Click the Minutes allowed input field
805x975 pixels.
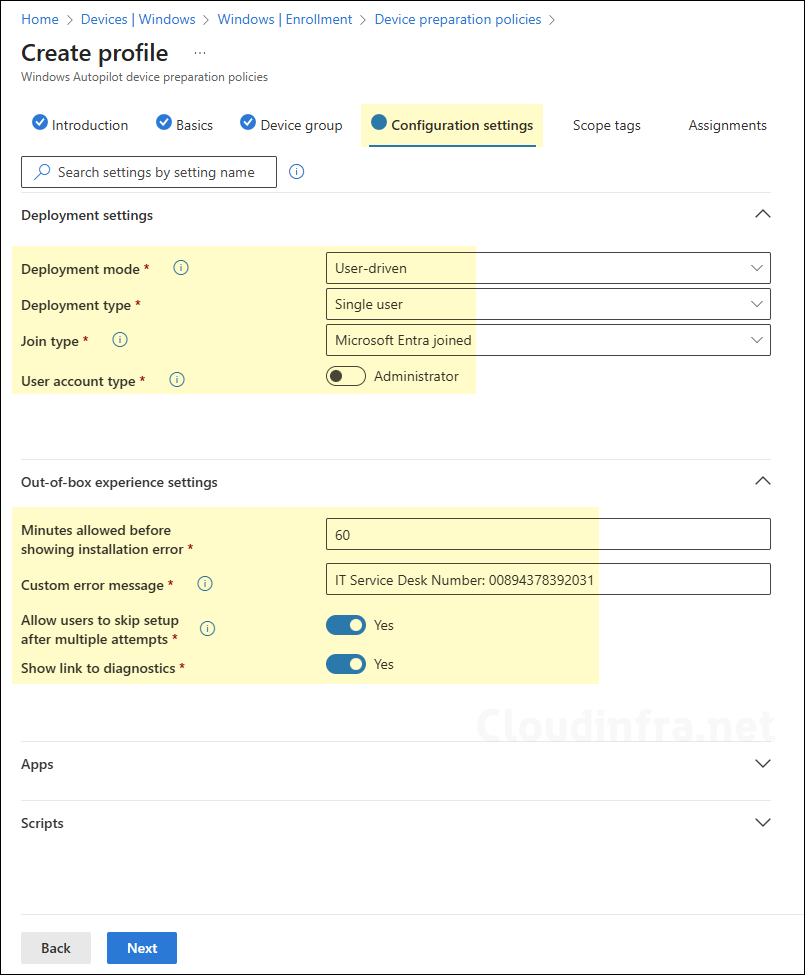point(548,535)
